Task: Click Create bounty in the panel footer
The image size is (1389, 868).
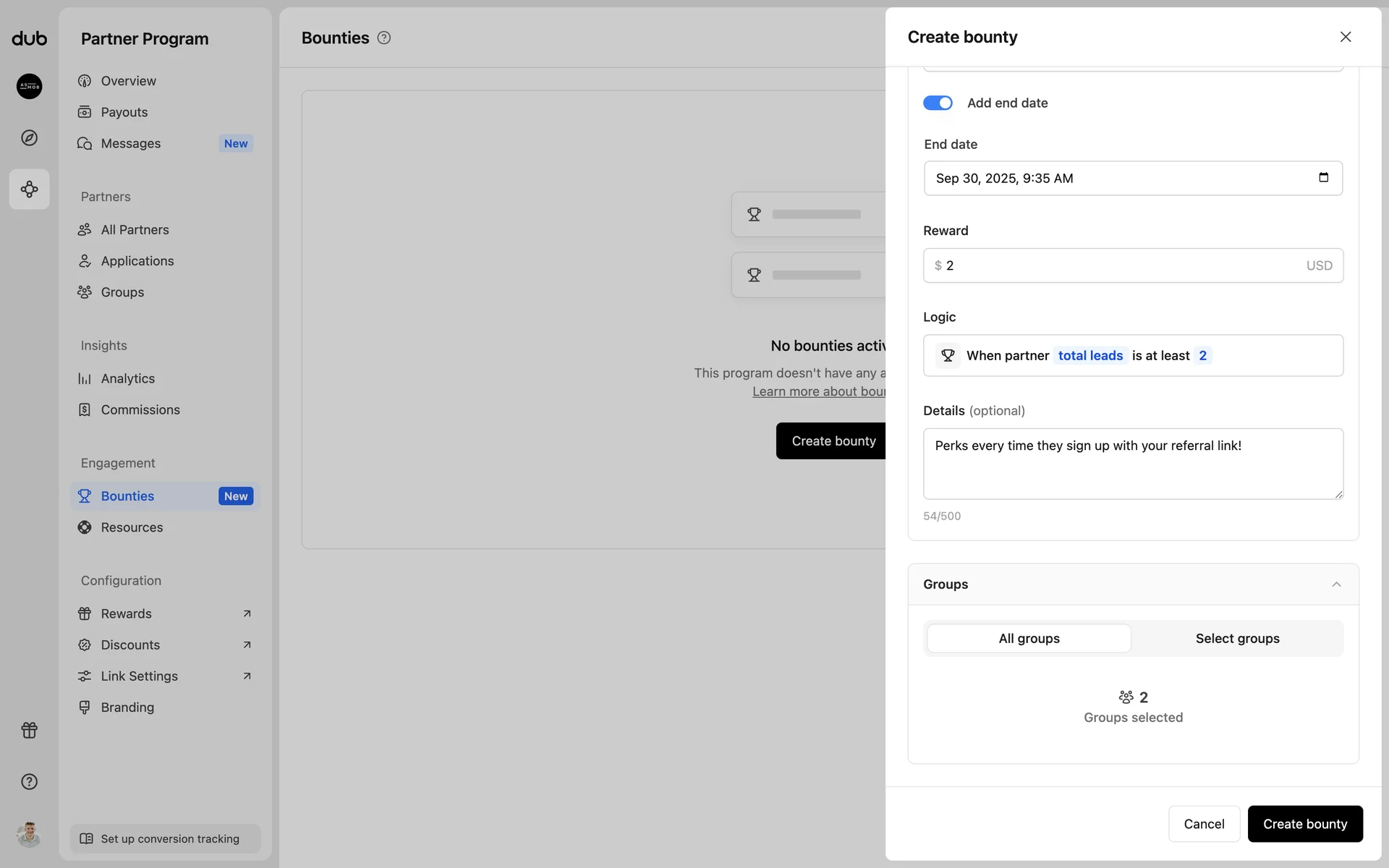Action: coord(1304,824)
